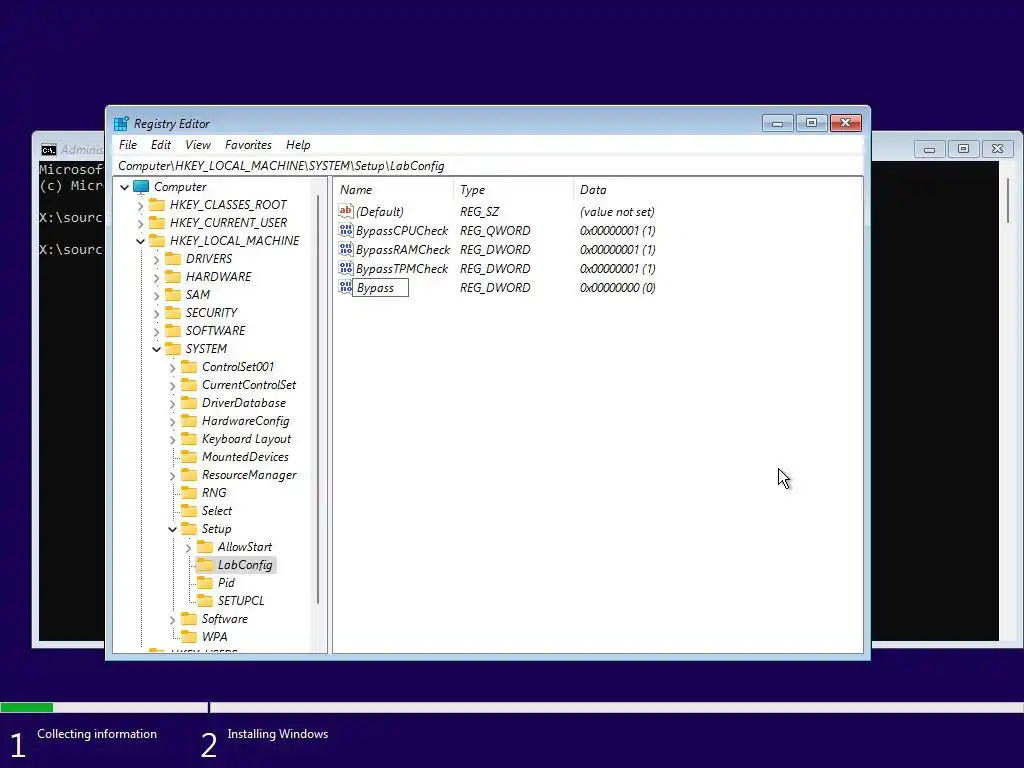
Task: Collapse the Setup key
Action: pyautogui.click(x=172, y=530)
